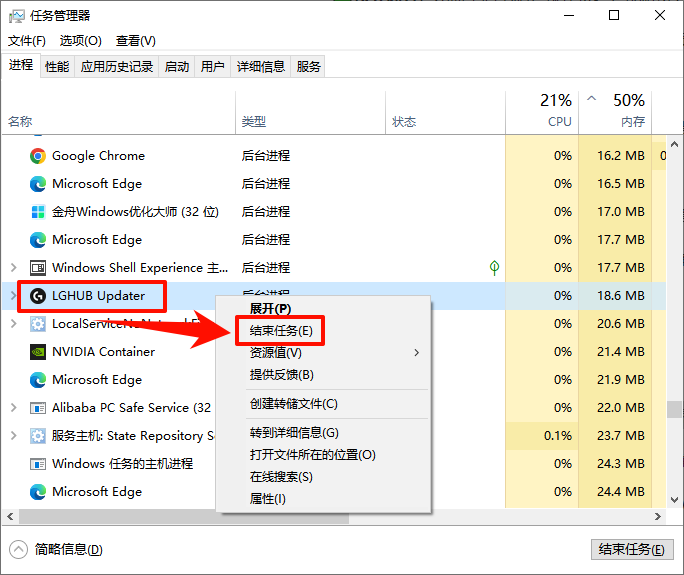
Task: Click the 金舟Windows优化大师 process icon
Action: pyautogui.click(x=38, y=212)
